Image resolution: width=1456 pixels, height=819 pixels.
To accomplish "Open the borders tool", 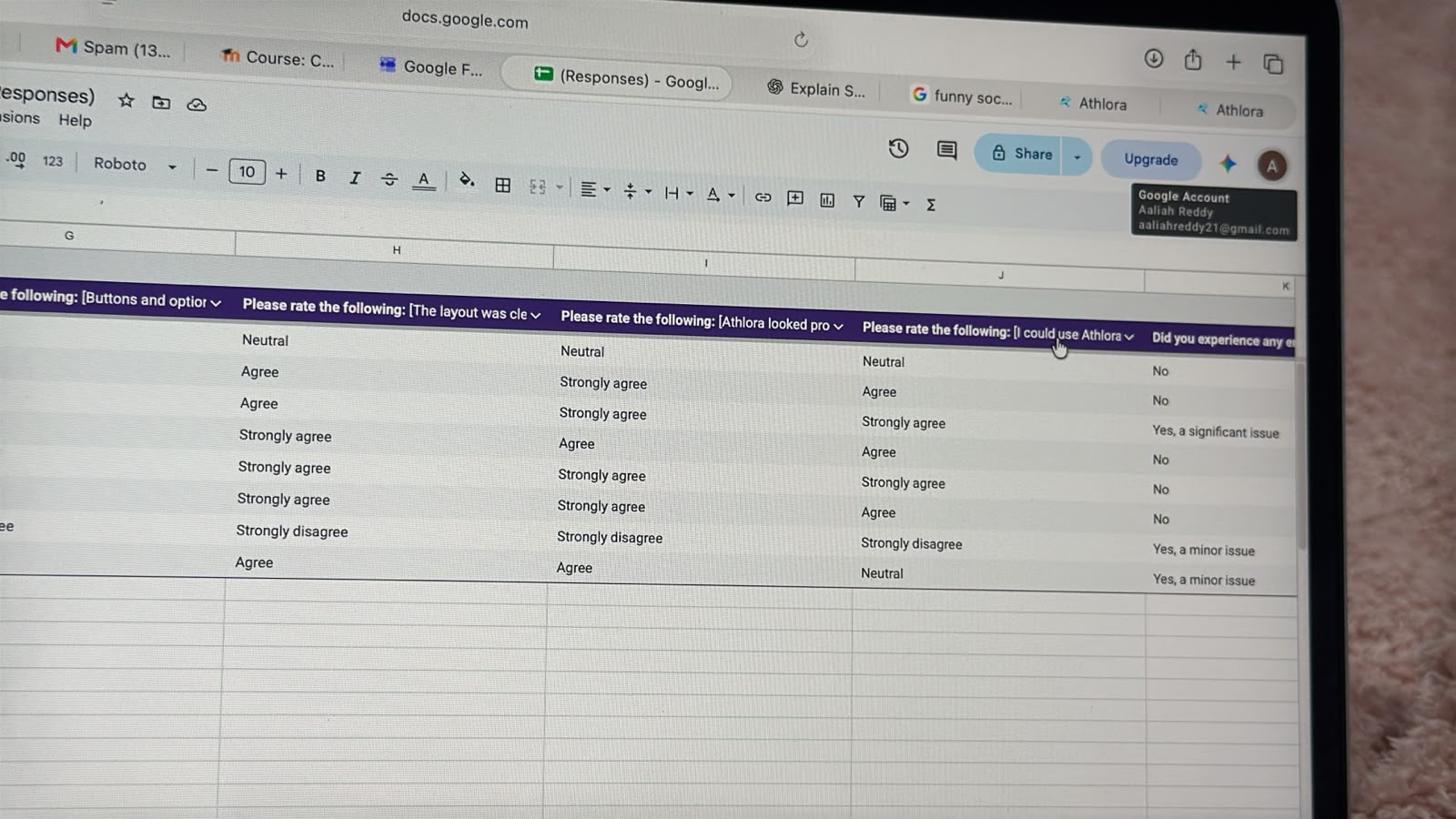I will click(x=502, y=185).
